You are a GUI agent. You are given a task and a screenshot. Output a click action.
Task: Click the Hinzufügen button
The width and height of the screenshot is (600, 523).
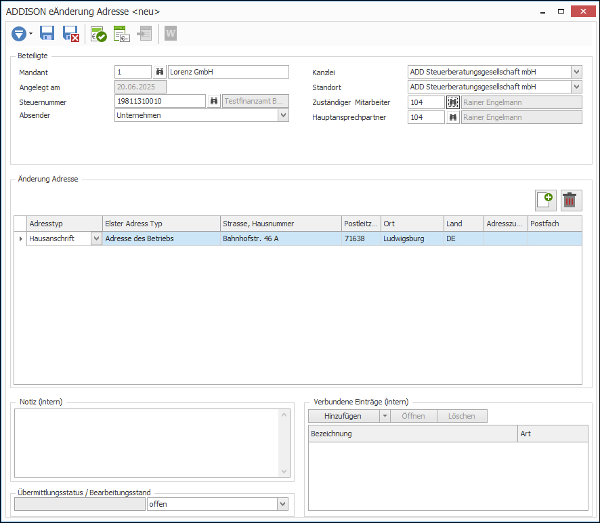point(344,416)
